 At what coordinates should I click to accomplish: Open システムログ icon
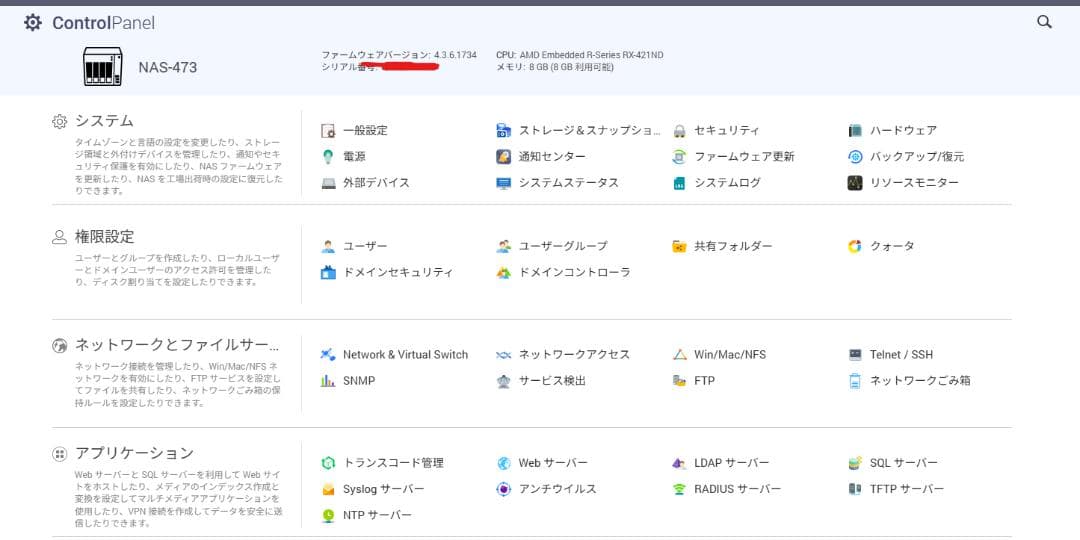click(679, 183)
